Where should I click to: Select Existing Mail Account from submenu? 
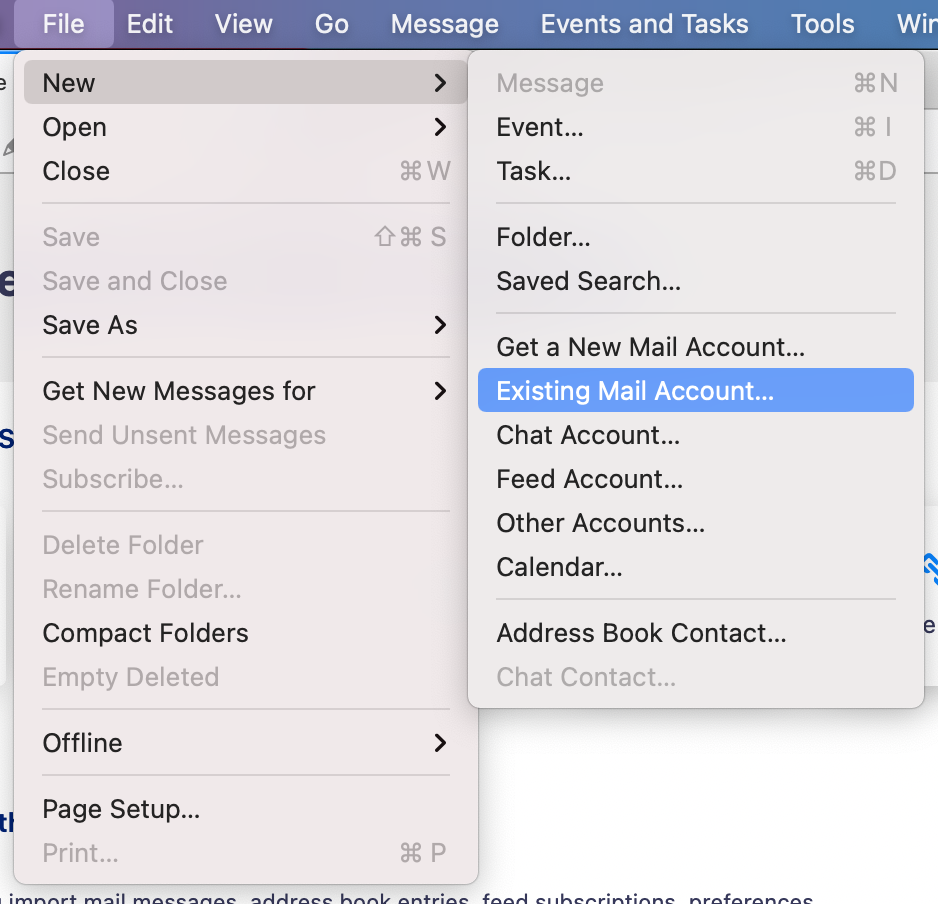696,390
